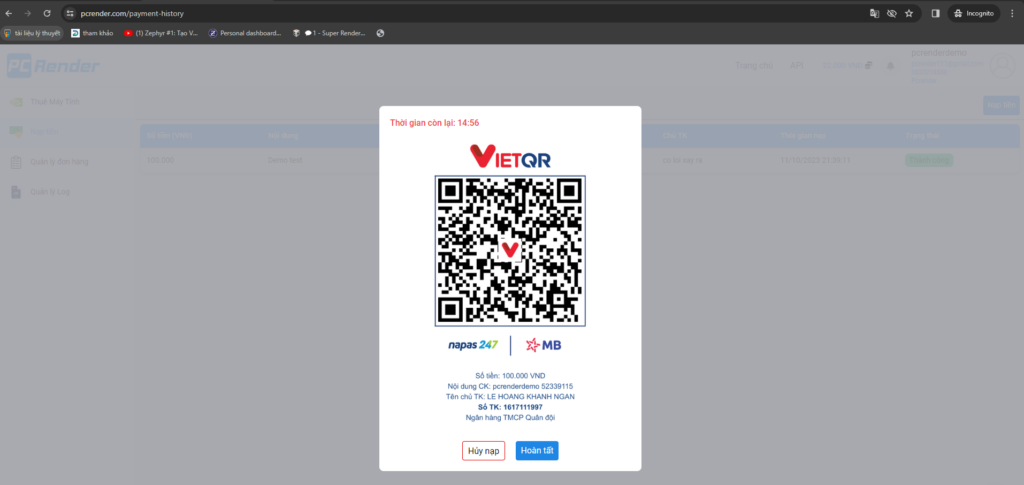Click the 'Số TK: 1617111997' account number
The image size is (1024, 485).
tap(510, 407)
